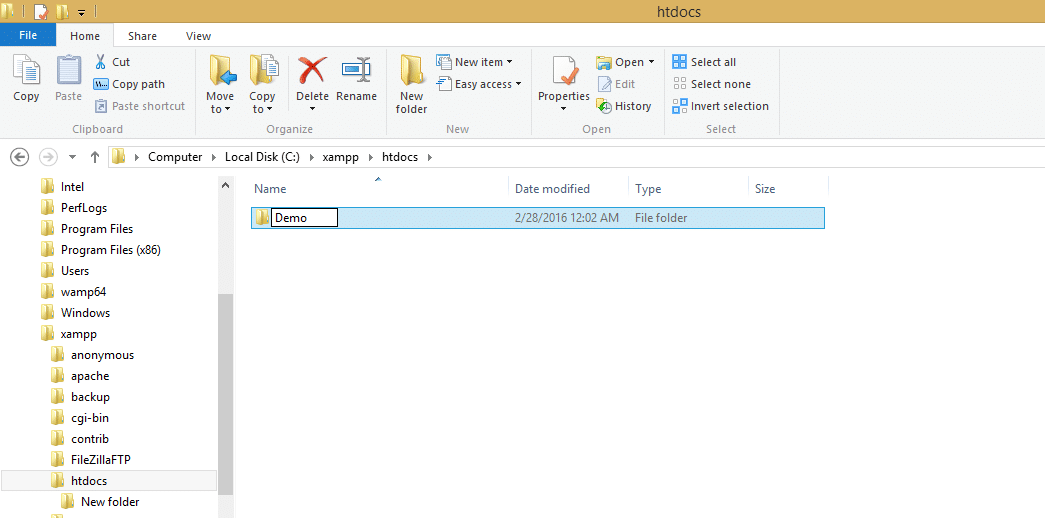Click htdocs in the address breadcrumb
Screen dimensions: 1045x518
pos(402,157)
